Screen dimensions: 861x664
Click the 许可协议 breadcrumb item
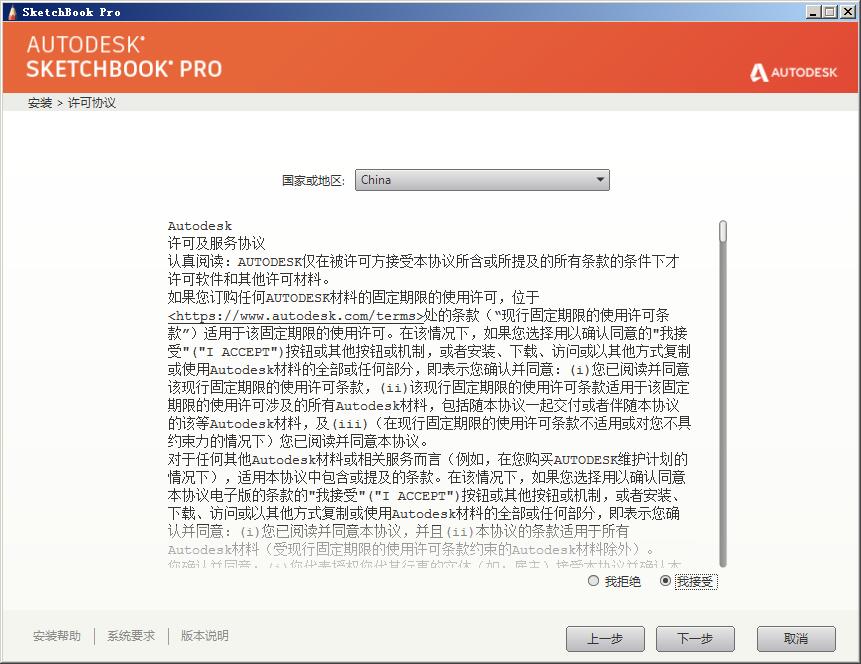(92, 103)
